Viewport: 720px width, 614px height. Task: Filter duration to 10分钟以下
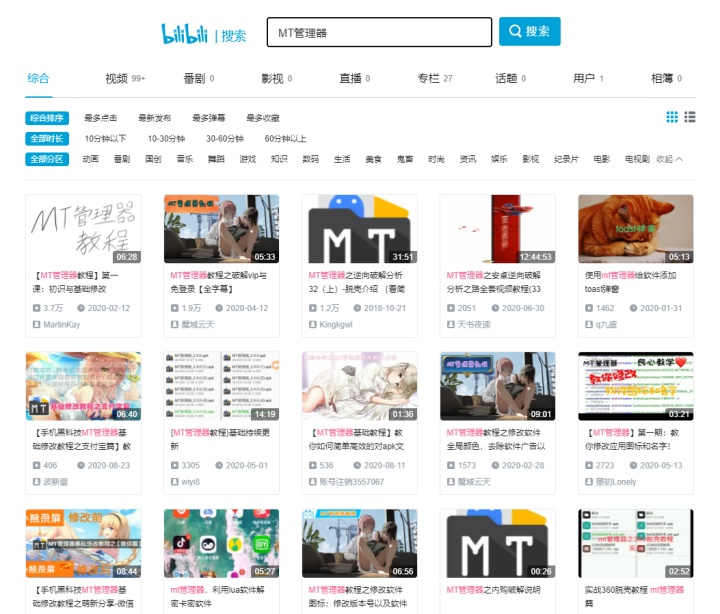coord(105,139)
